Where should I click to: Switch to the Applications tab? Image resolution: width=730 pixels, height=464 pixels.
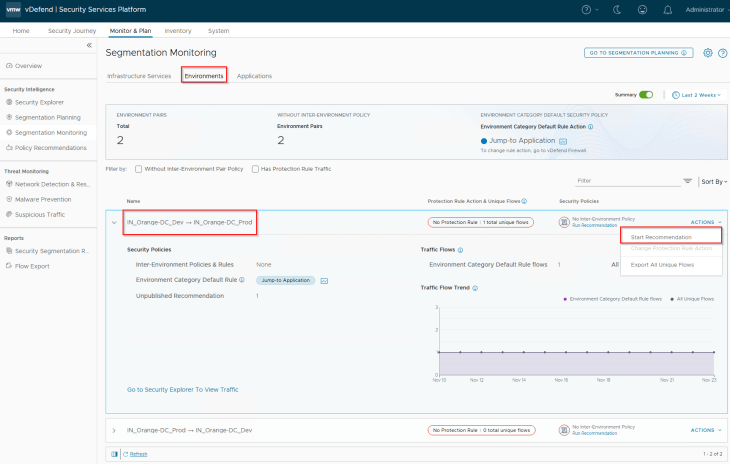pyautogui.click(x=254, y=76)
